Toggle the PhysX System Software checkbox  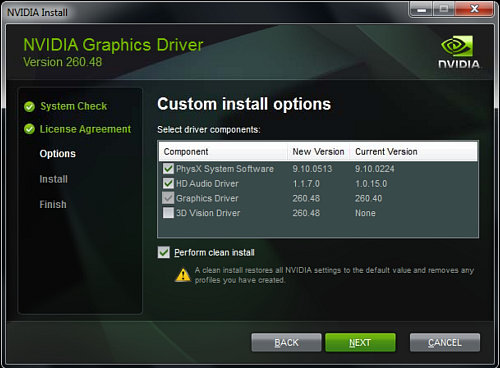168,169
